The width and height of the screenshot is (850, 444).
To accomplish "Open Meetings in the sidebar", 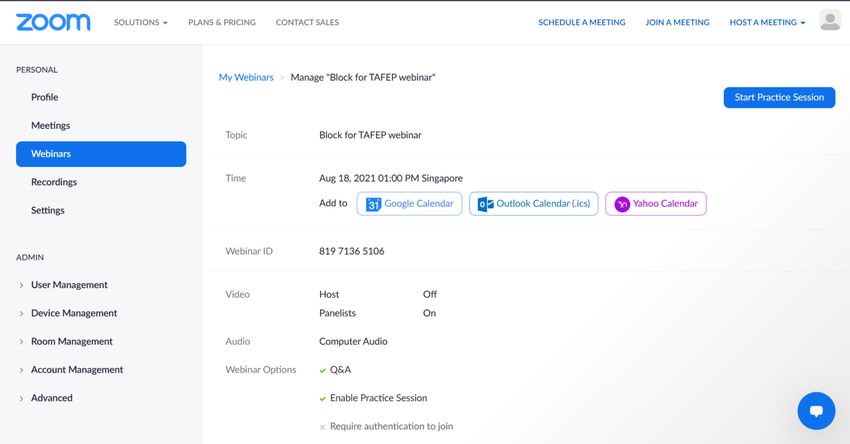I will tap(50, 126).
